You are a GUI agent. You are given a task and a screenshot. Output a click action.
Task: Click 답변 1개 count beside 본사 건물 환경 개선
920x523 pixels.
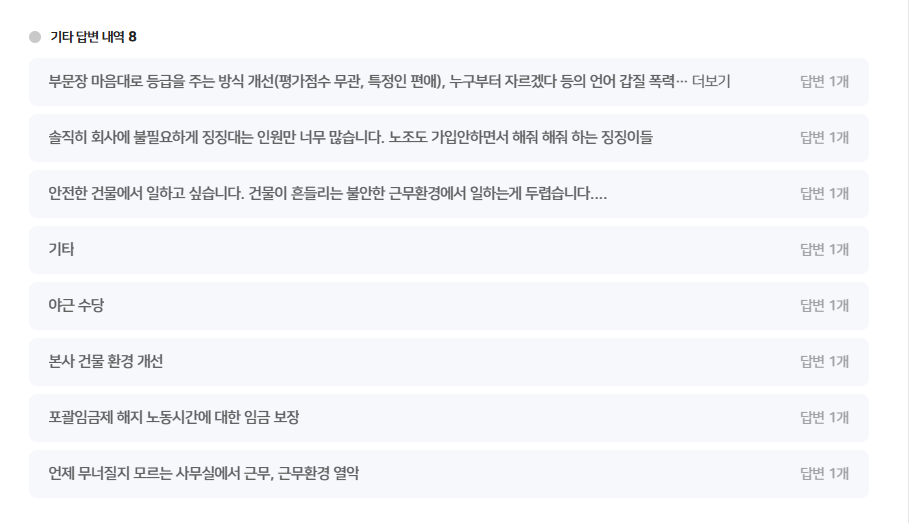(824, 361)
